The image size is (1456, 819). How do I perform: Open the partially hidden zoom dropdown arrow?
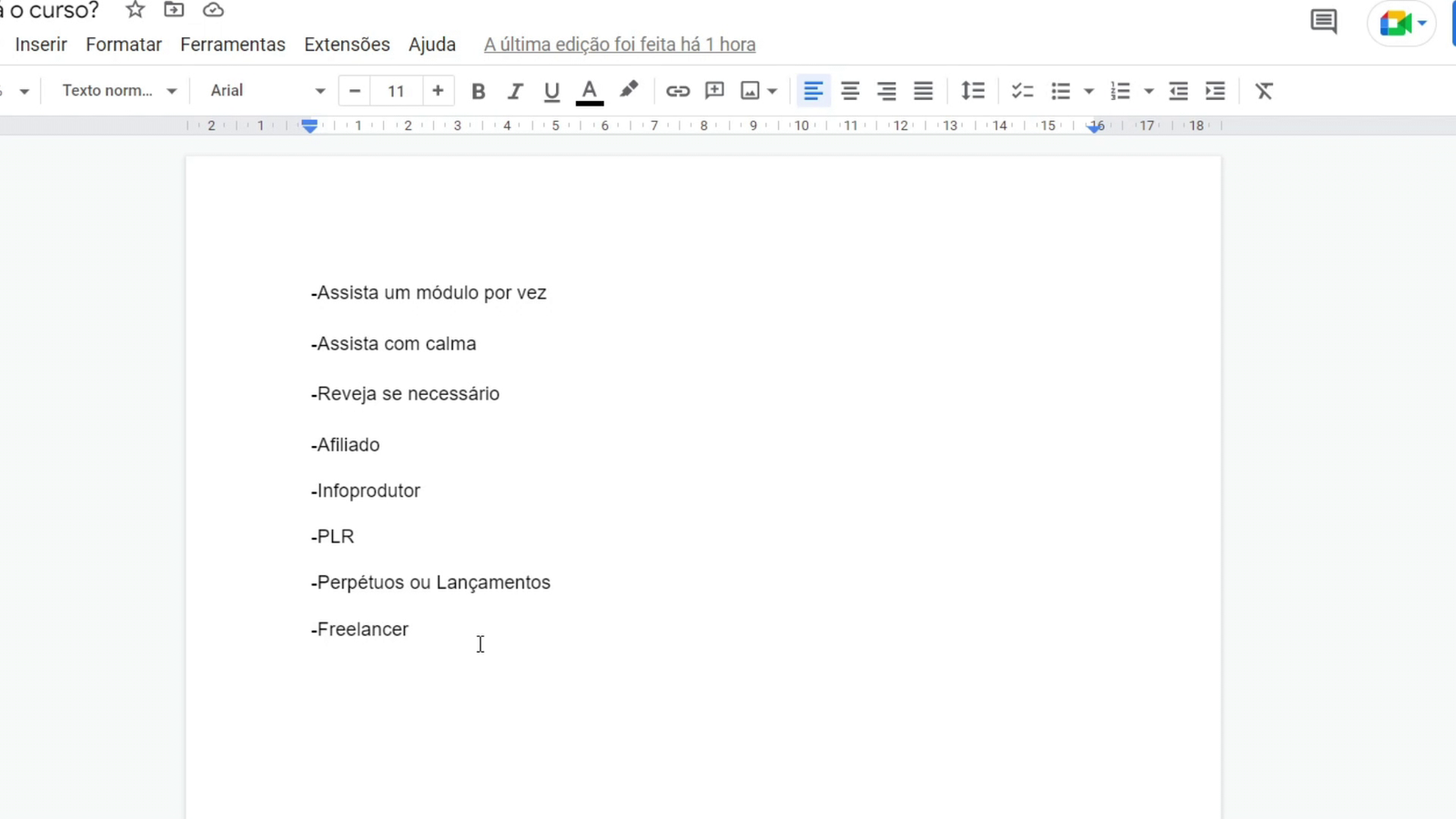[24, 92]
